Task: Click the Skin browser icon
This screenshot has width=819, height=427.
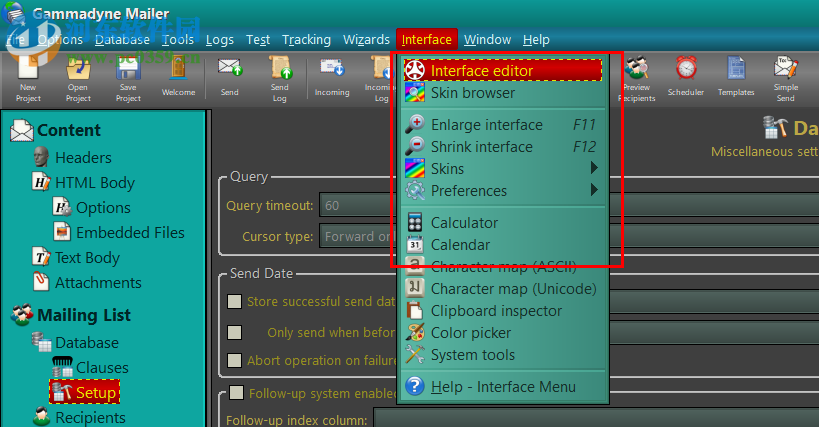Action: point(415,93)
